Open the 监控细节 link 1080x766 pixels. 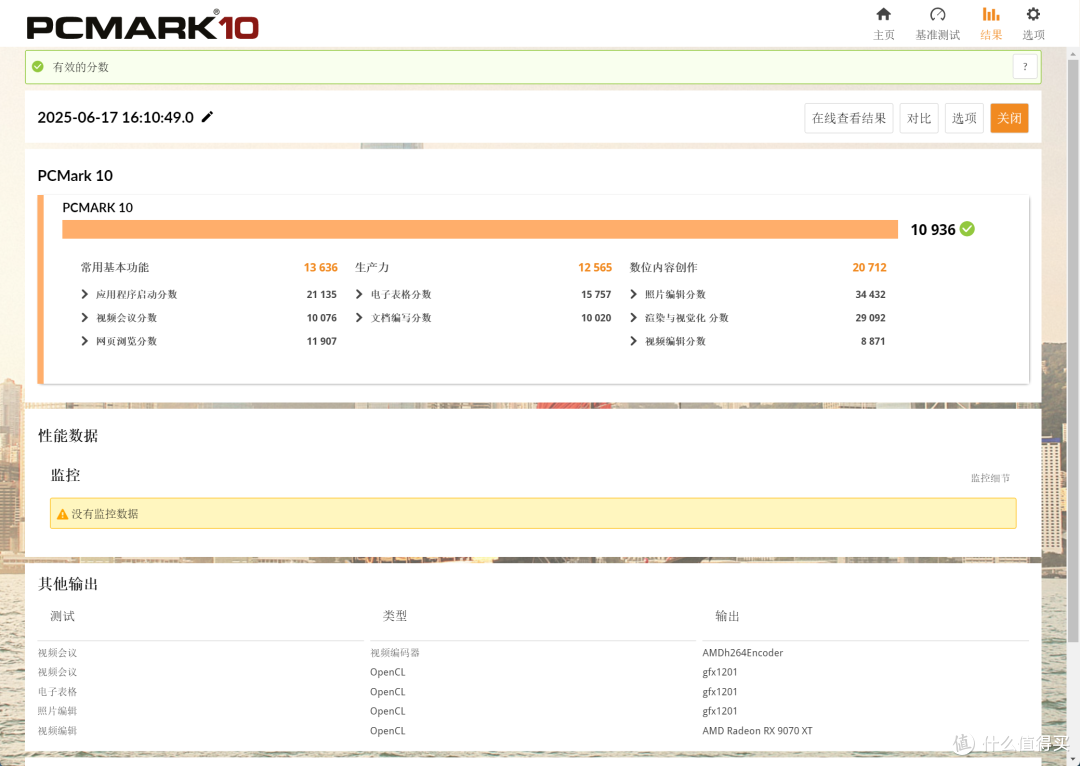990,478
